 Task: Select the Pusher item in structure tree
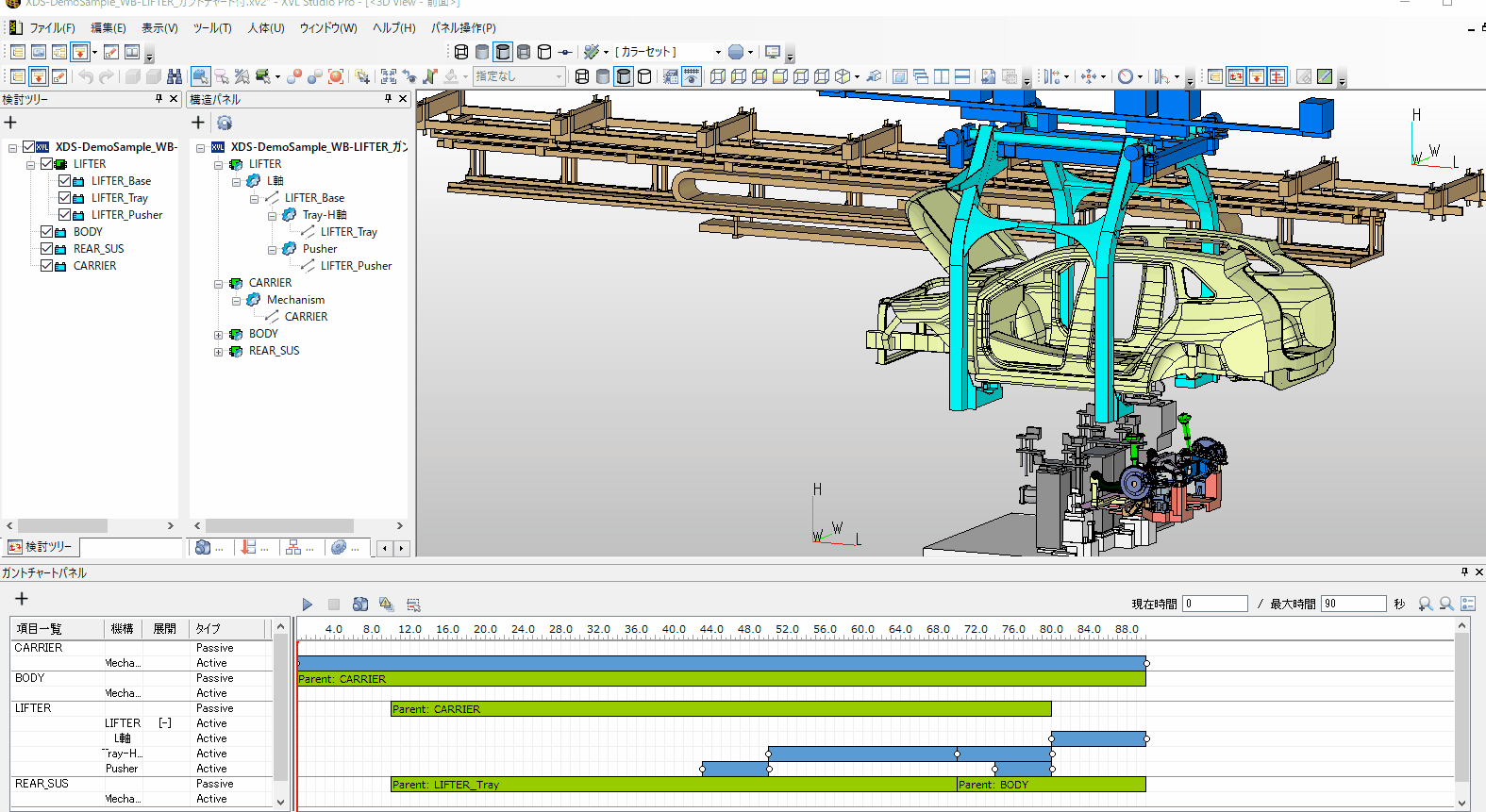pyautogui.click(x=320, y=249)
